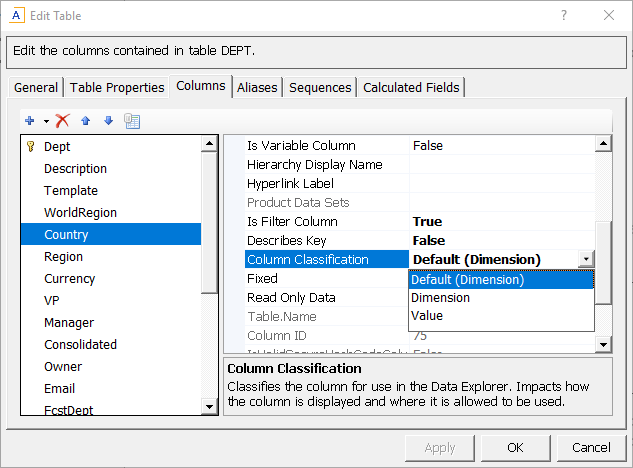
Task: Click the key icon next to Dept
Action: pyautogui.click(x=30, y=147)
